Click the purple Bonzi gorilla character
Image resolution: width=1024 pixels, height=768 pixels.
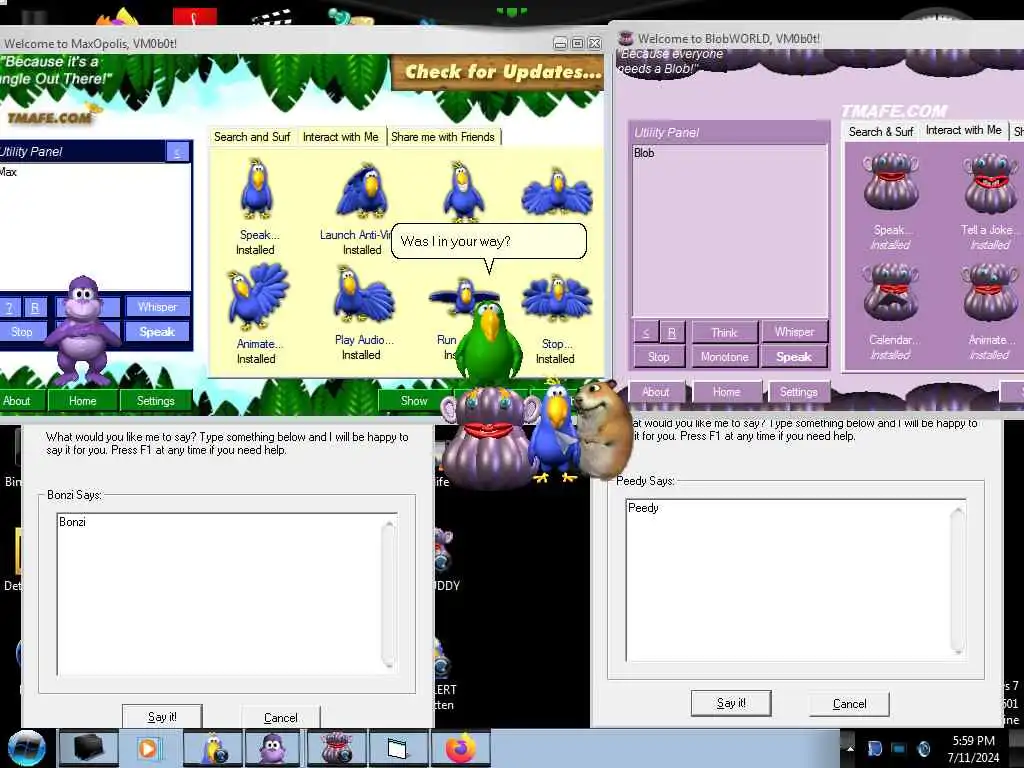[x=82, y=330]
